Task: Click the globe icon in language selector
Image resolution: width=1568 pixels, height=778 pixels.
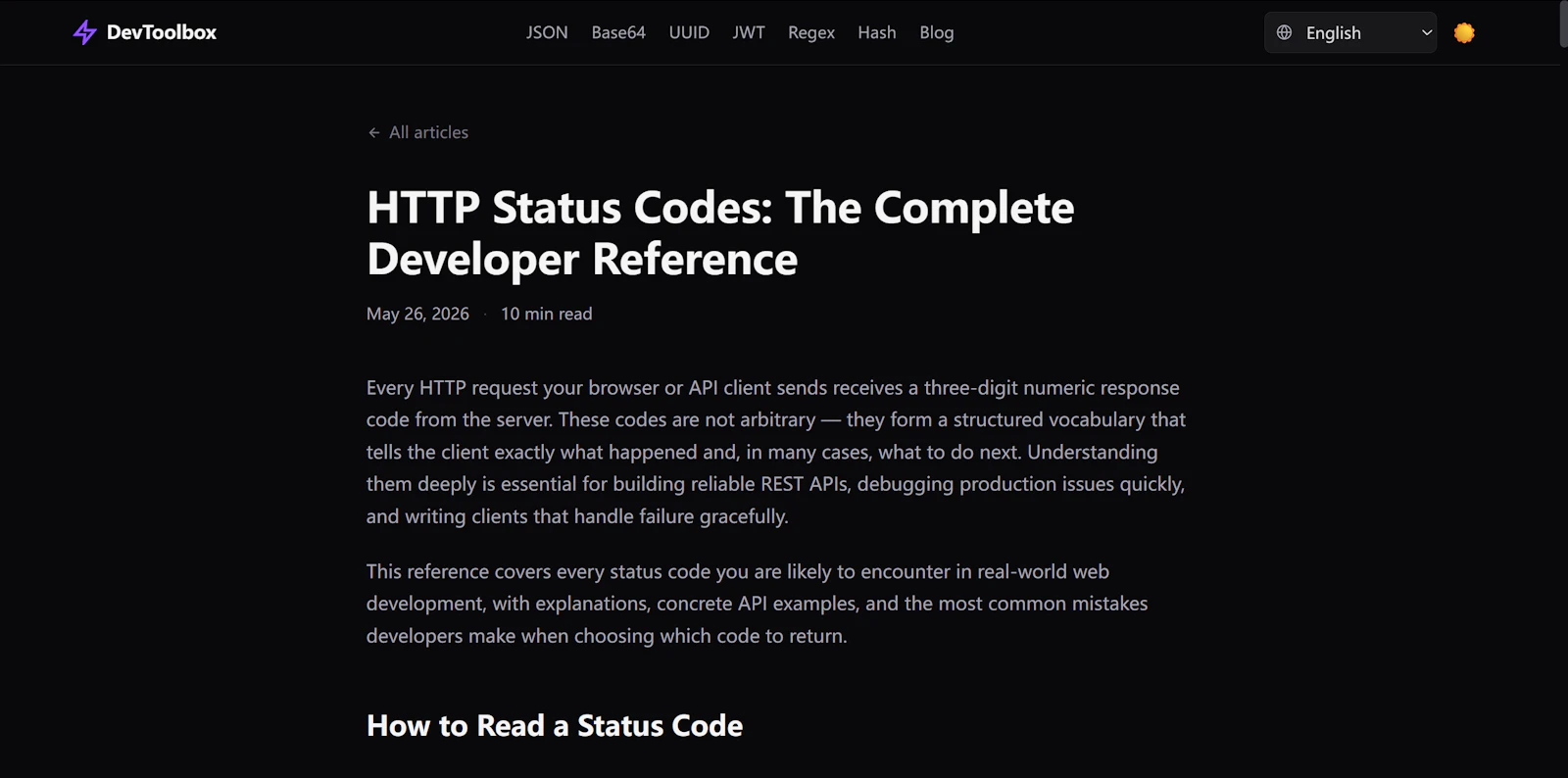Action: pyautogui.click(x=1285, y=32)
